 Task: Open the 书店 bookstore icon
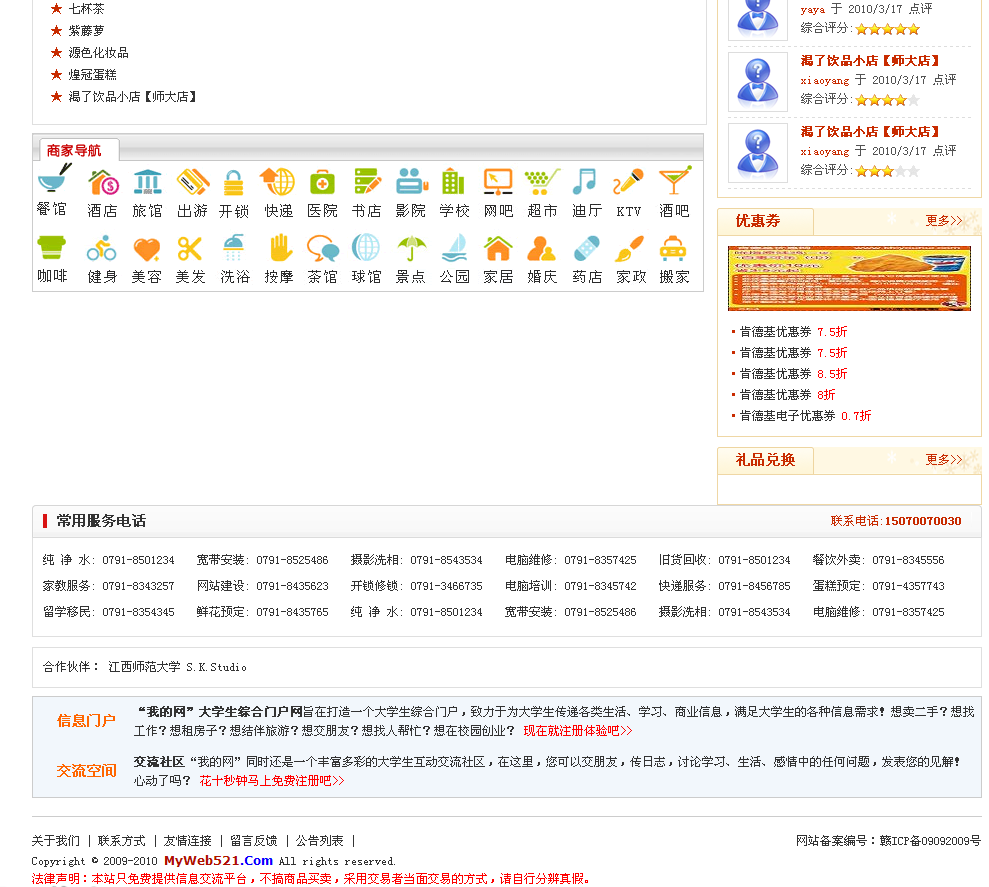[367, 182]
